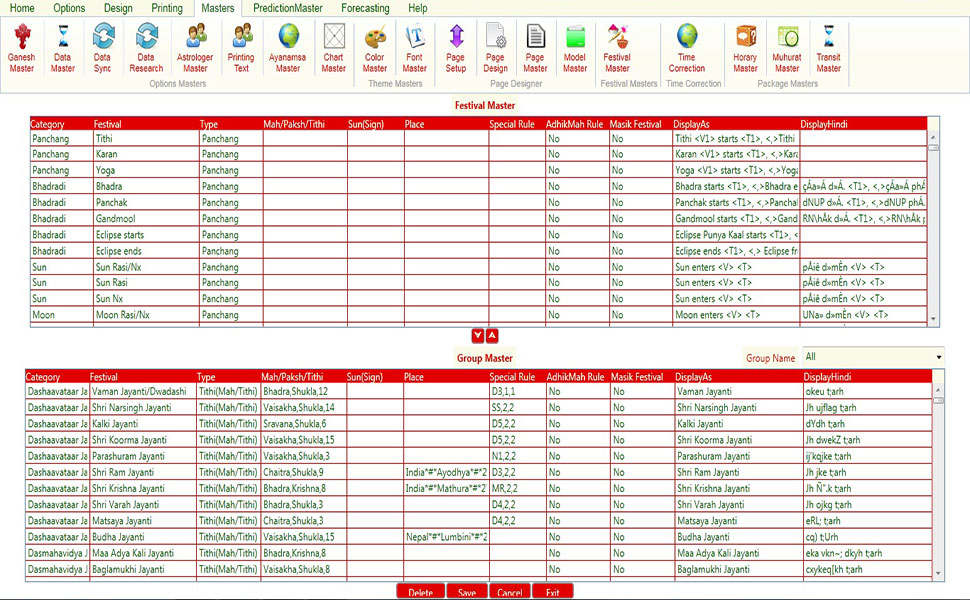Click the Delete button
This screenshot has width=970, height=600.
[x=421, y=591]
